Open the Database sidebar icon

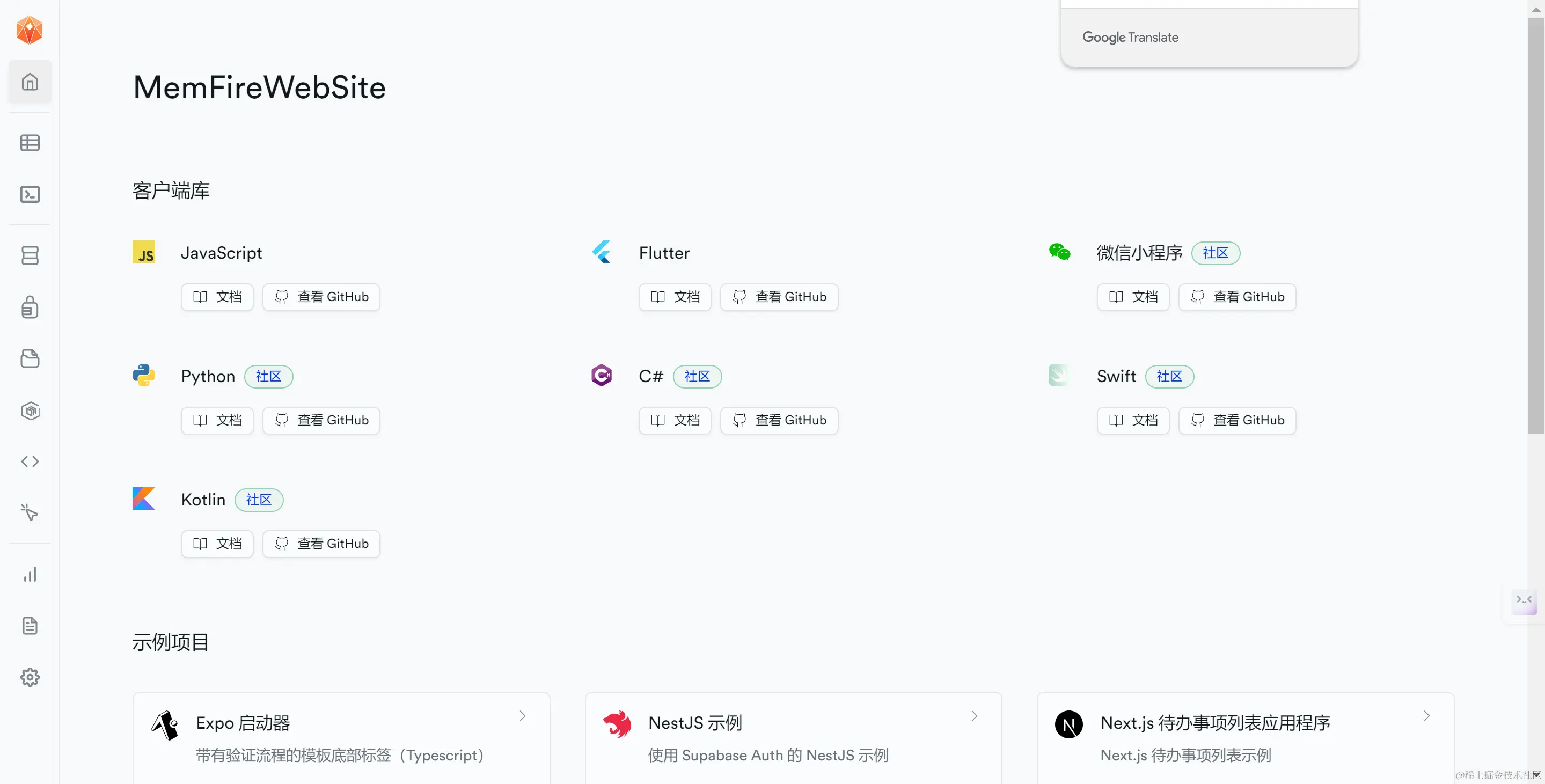click(30, 255)
